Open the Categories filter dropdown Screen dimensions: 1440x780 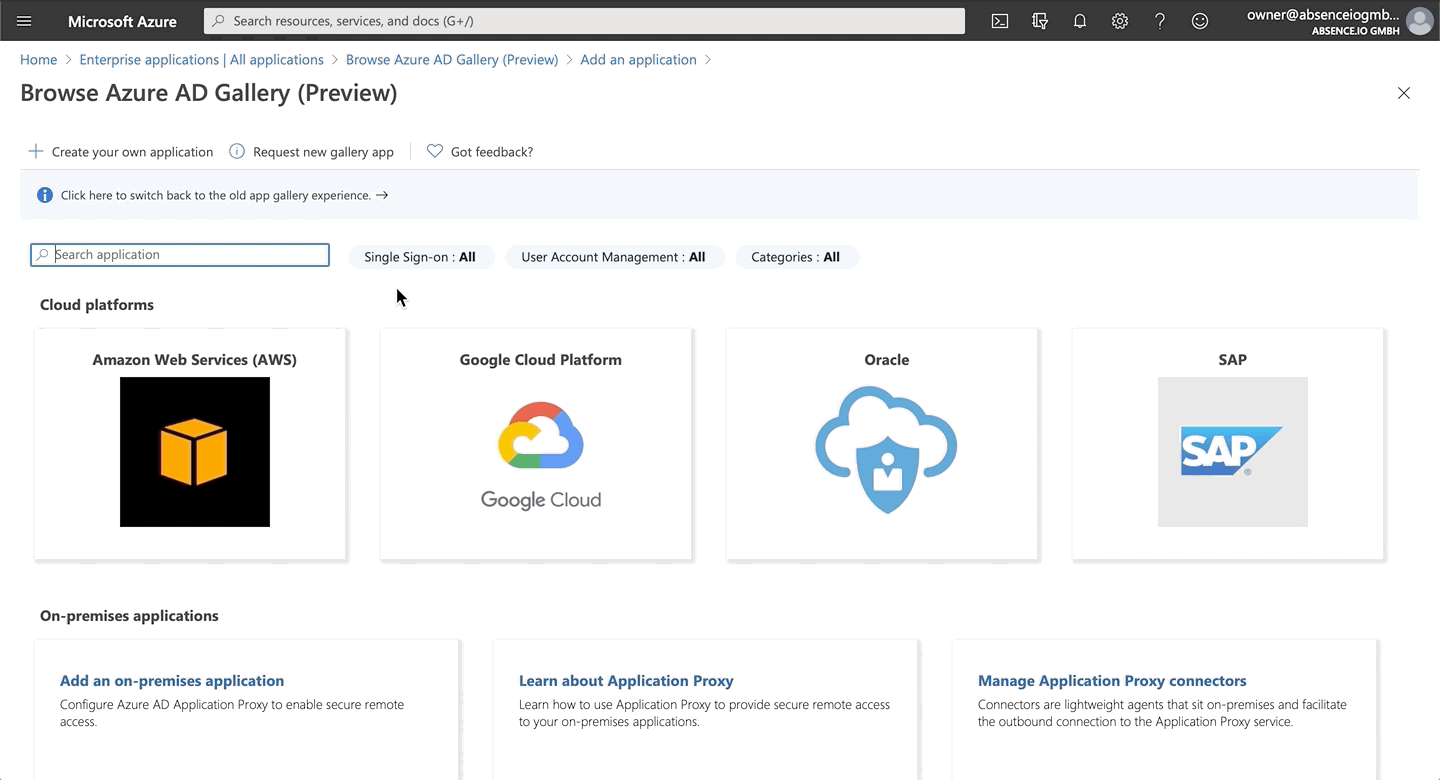point(796,257)
